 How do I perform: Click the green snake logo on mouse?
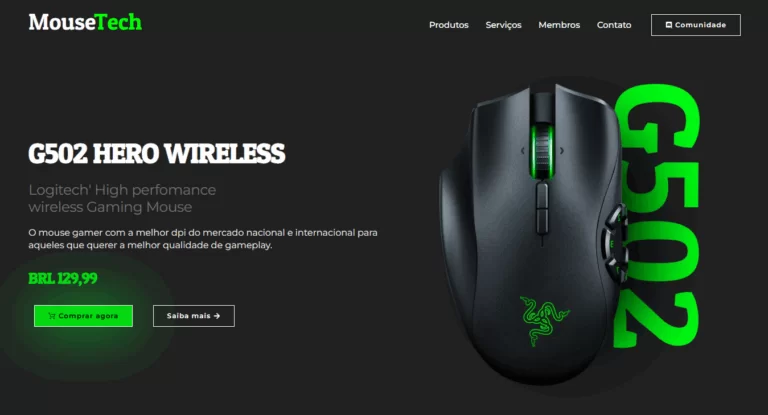544,320
